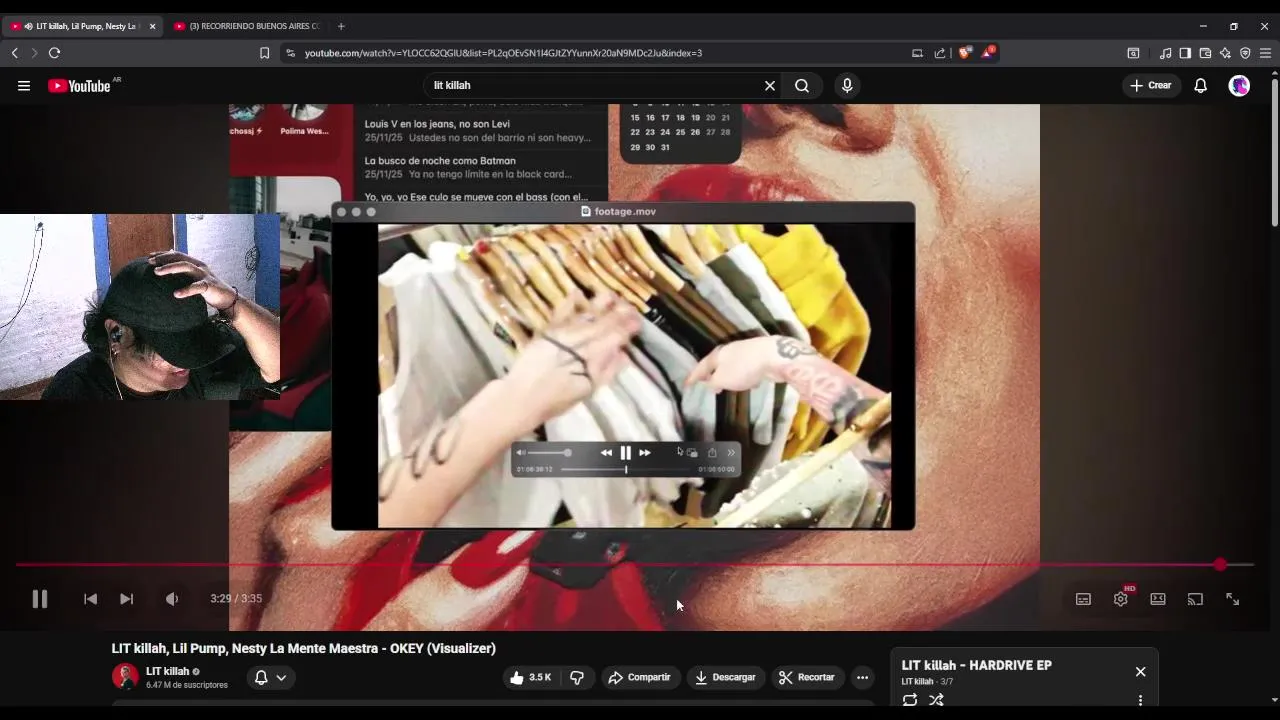Screen dimensions: 1280x720
Task: Dislike the video
Action: pos(577,678)
